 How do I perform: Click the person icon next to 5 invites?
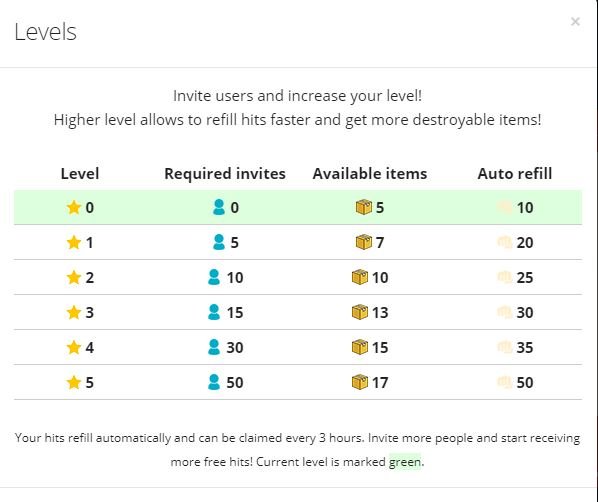click(x=219, y=242)
